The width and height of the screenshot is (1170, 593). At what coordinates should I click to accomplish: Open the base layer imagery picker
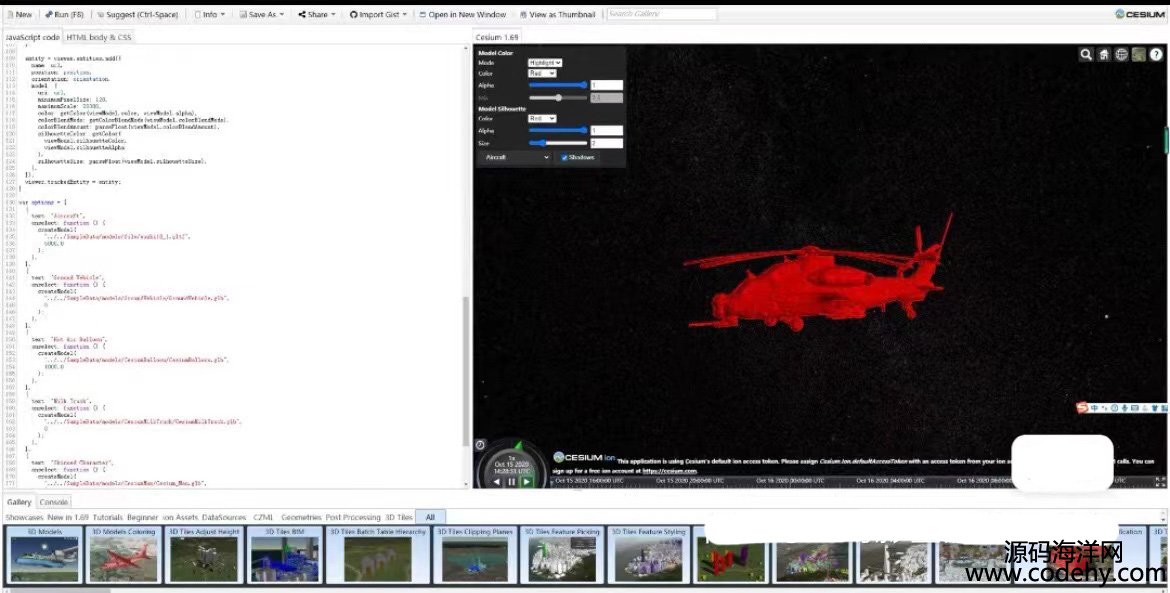point(1139,55)
